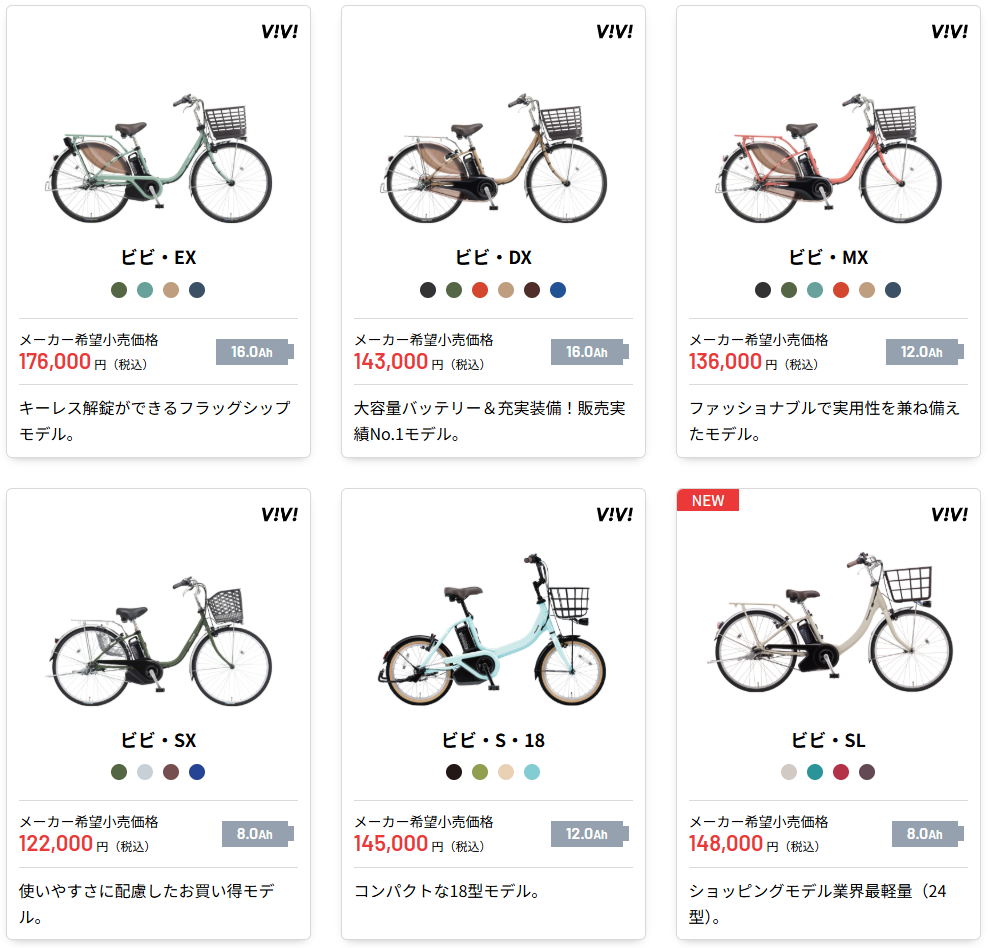This screenshot has width=988, height=948.
Task: Click the 12.0Ah battery icon on ビビ・S・18
Action: tap(591, 834)
